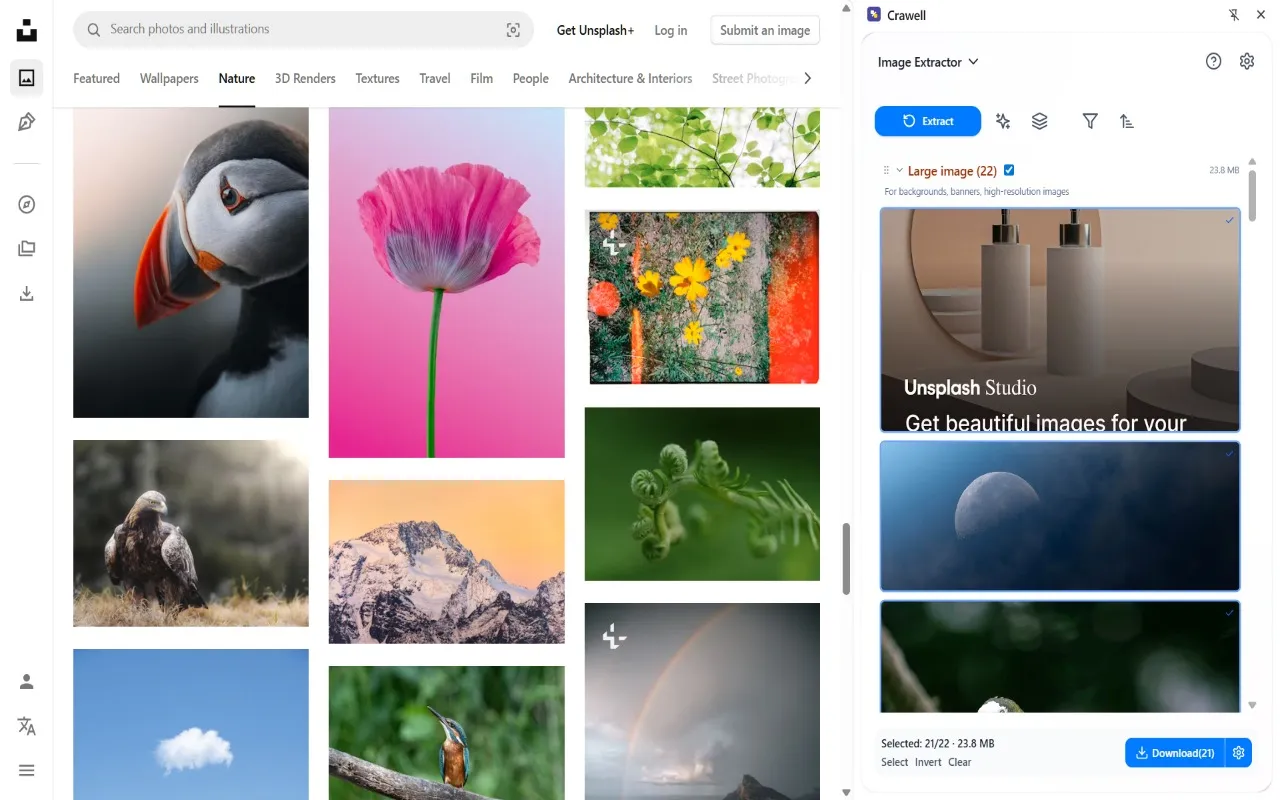Click the layers stack icon
The width and height of the screenshot is (1280, 800).
point(1040,121)
